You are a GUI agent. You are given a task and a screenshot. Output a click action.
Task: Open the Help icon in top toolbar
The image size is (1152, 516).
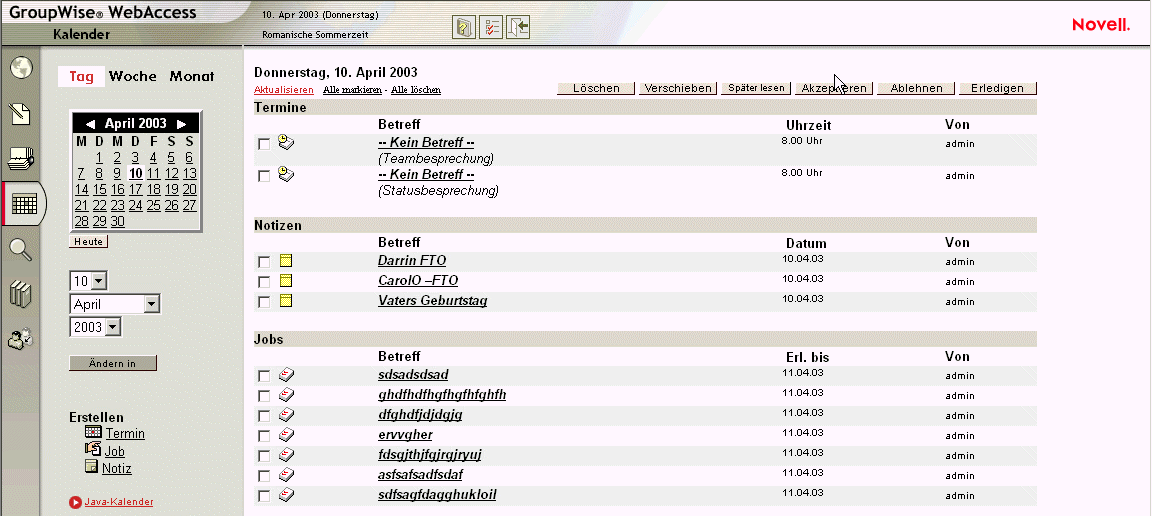[x=464, y=27]
